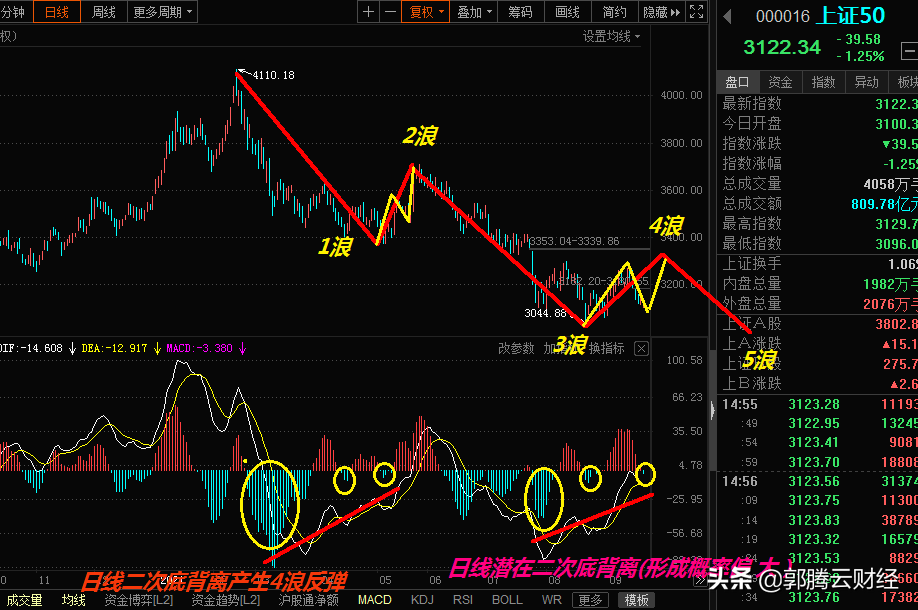
Task: Select 资金博弈[L2] indicator tab
Action: pyautogui.click(x=139, y=600)
